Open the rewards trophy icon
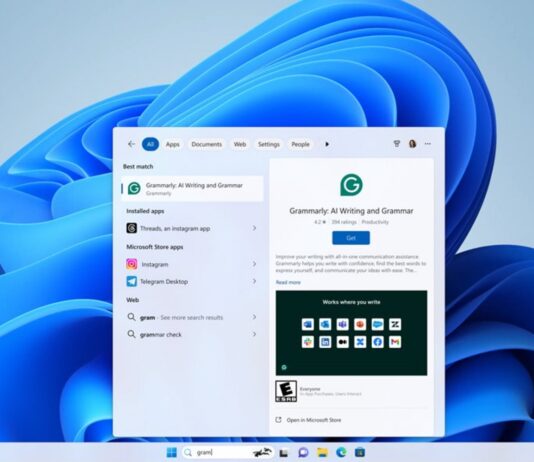 point(397,144)
